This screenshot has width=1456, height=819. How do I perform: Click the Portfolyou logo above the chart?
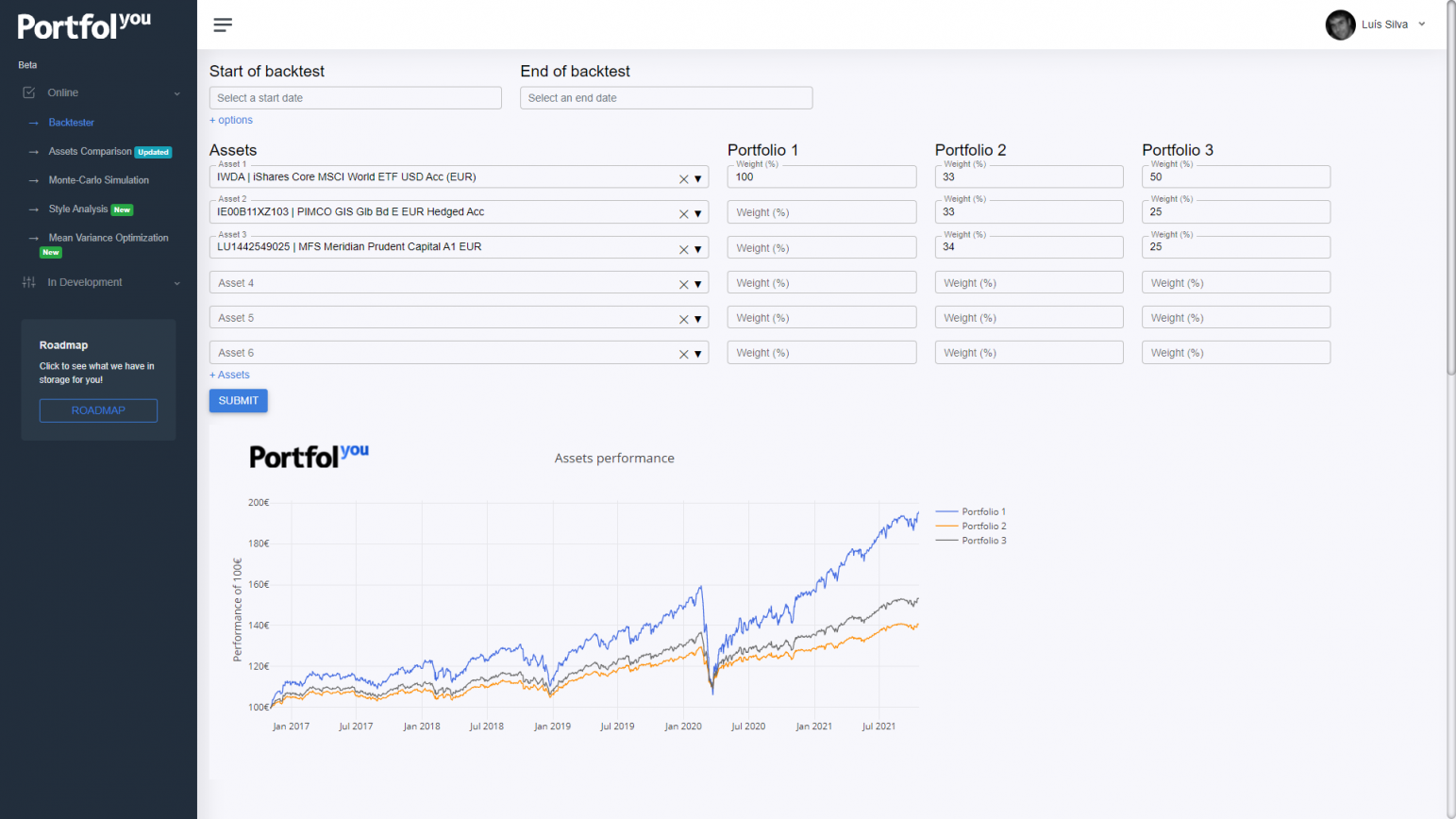(309, 456)
